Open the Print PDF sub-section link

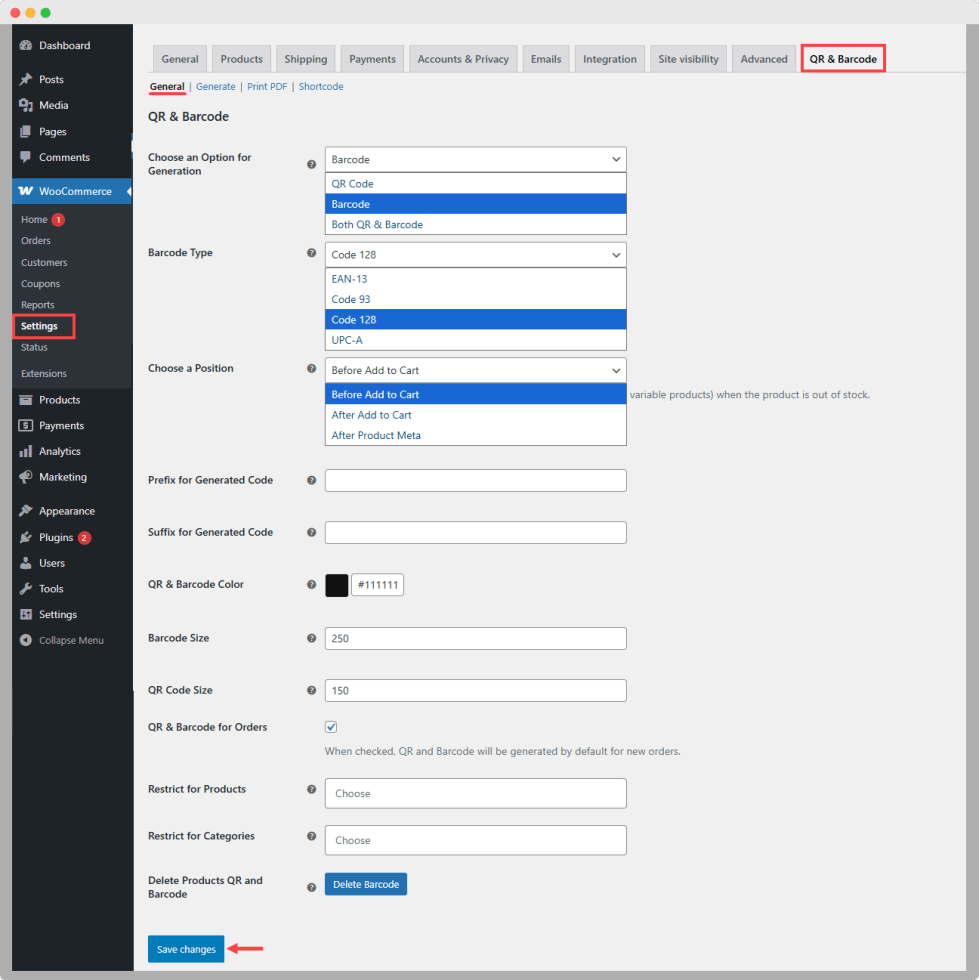pyautogui.click(x=267, y=86)
